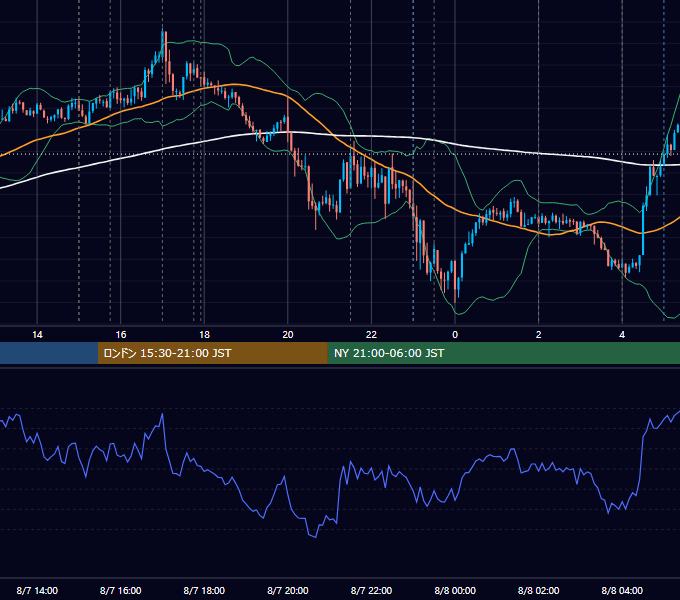Image resolution: width=680 pixels, height=600 pixels.
Task: Click the 8/7 22:00 label on indicator axis
Action: pyautogui.click(x=371, y=590)
